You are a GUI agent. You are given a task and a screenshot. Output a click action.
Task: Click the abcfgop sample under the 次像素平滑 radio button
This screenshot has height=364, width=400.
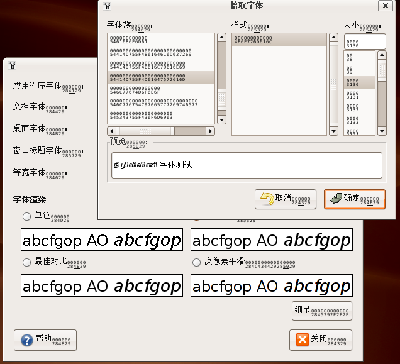pos(272,286)
